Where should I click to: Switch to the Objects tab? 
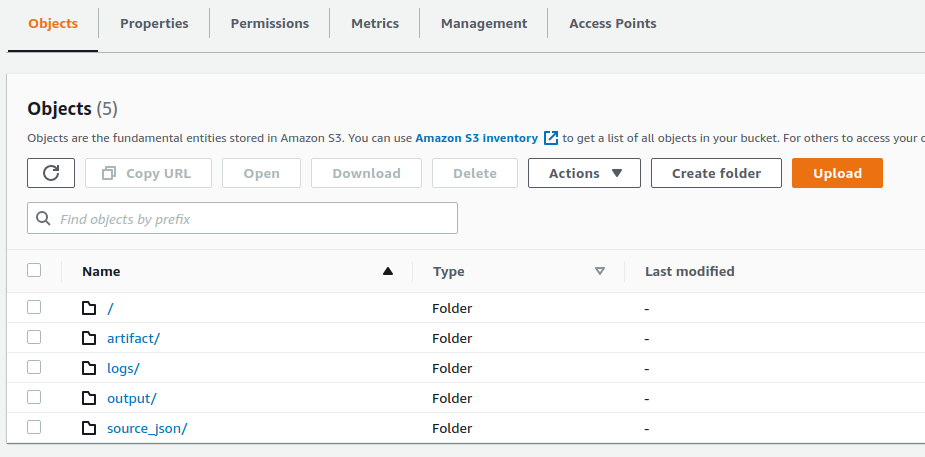pyautogui.click(x=53, y=24)
